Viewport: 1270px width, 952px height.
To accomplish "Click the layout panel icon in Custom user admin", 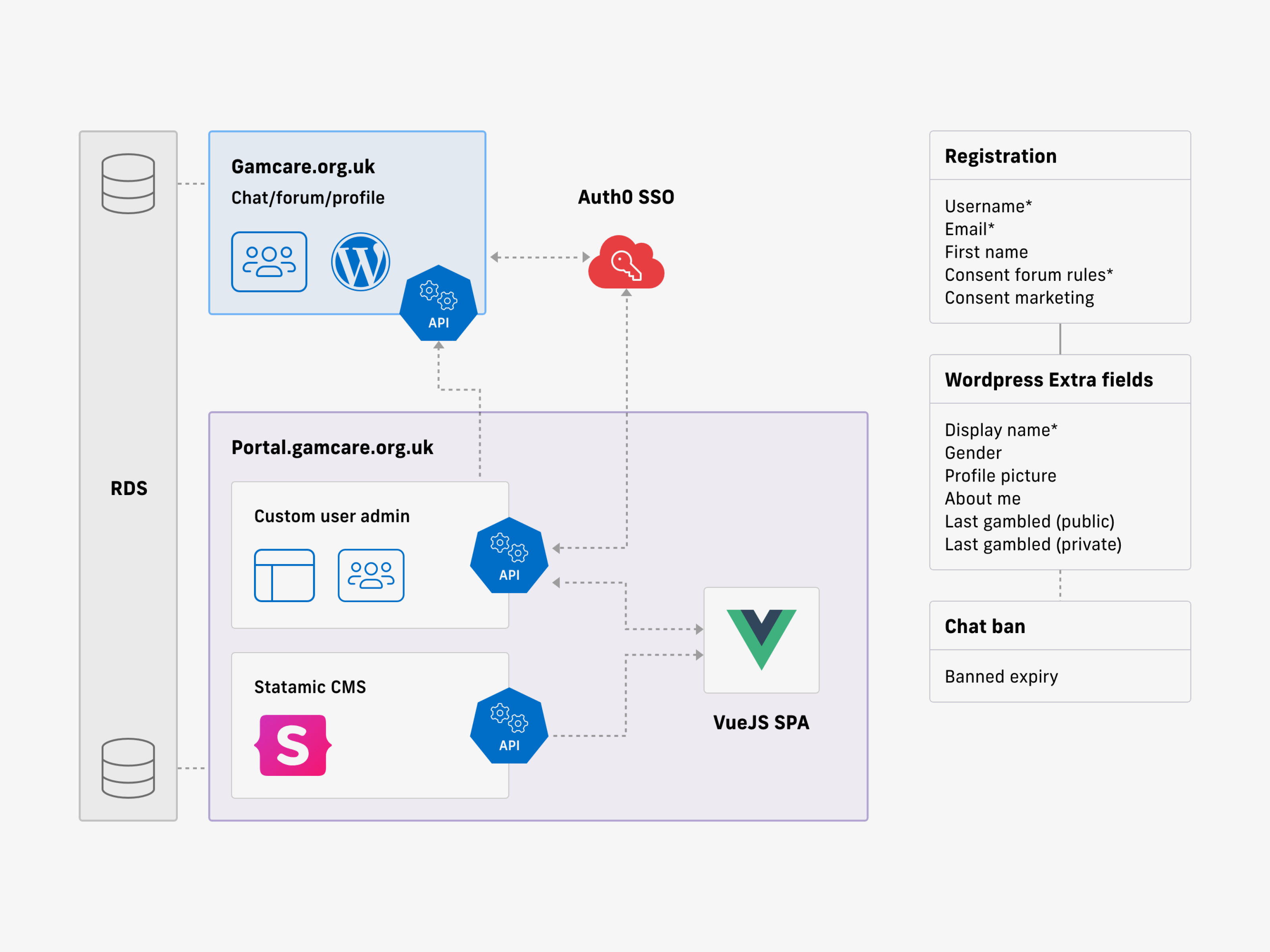I will (284, 575).
